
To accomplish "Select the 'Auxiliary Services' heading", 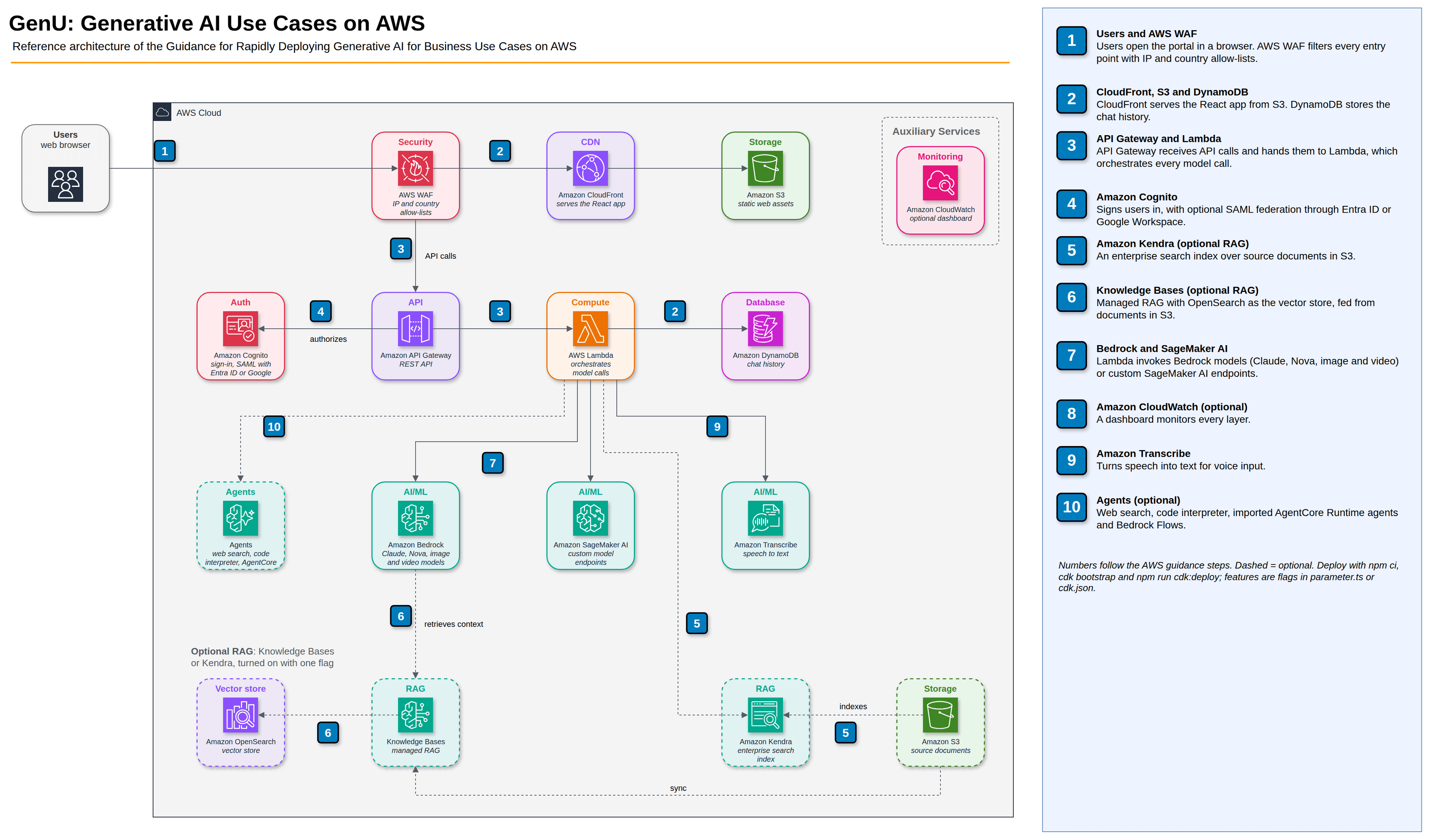I will [936, 131].
